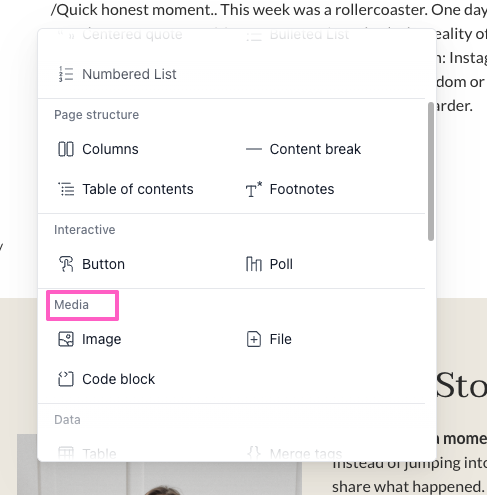
Task: Click the block menu scrollbar thumb
Action: coord(431,171)
